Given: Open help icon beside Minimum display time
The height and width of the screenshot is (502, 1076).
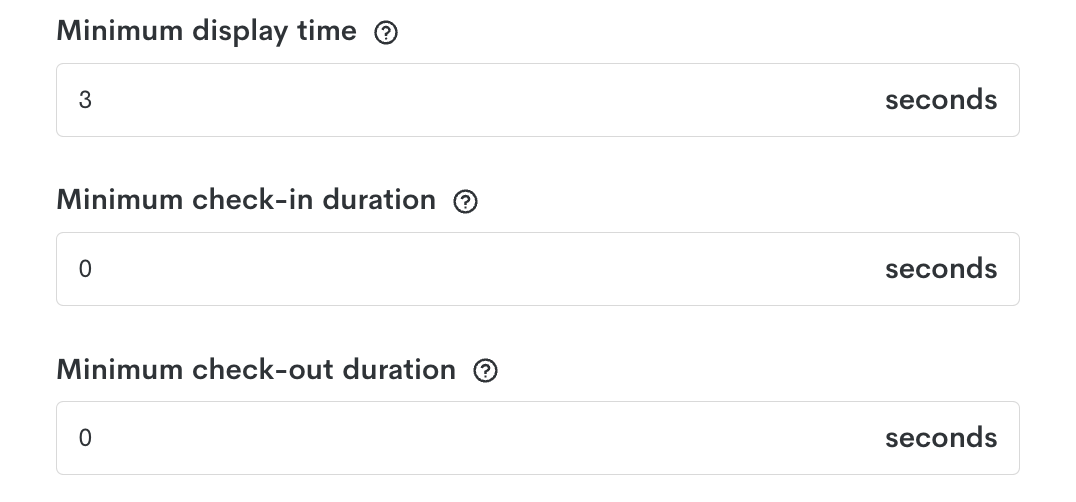Looking at the screenshot, I should coord(386,32).
